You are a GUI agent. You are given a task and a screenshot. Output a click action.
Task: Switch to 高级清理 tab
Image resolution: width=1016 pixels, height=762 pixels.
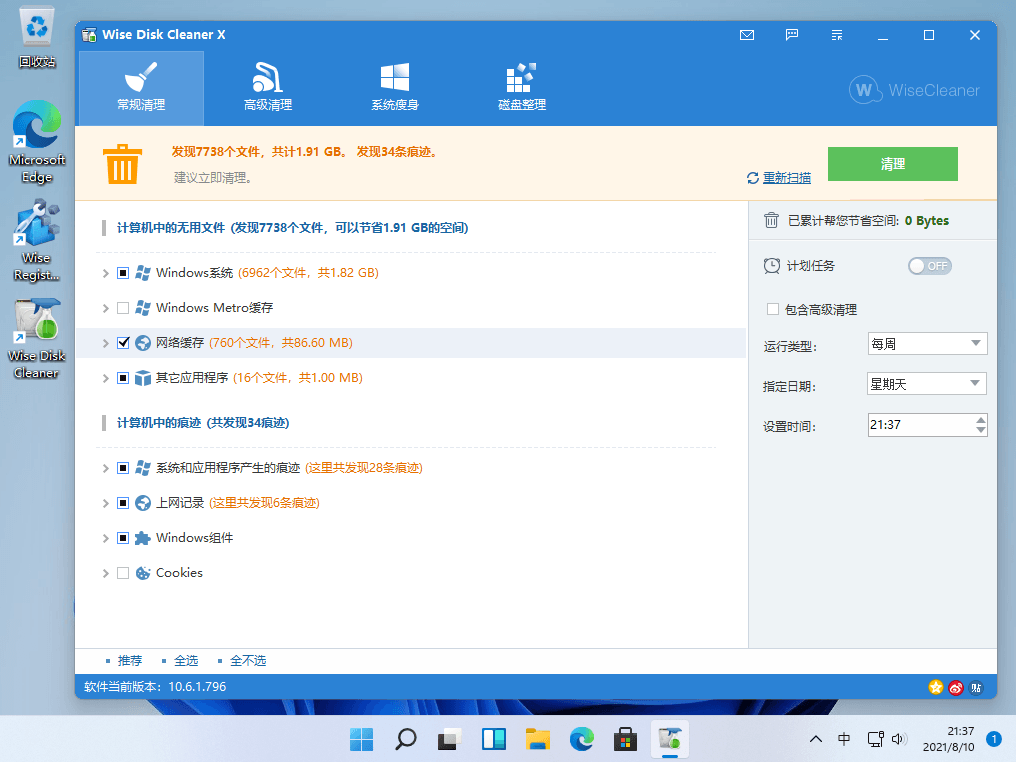(x=268, y=88)
